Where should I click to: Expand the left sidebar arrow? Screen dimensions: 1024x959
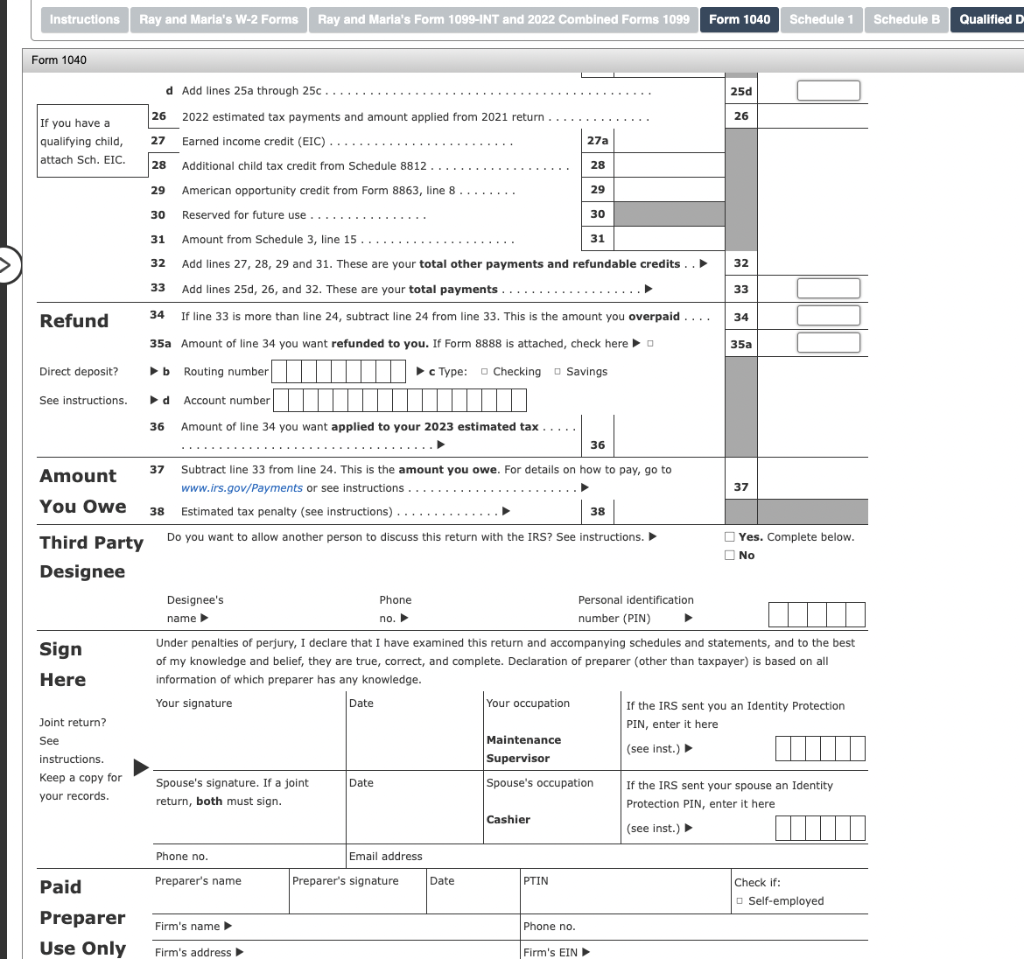6,265
